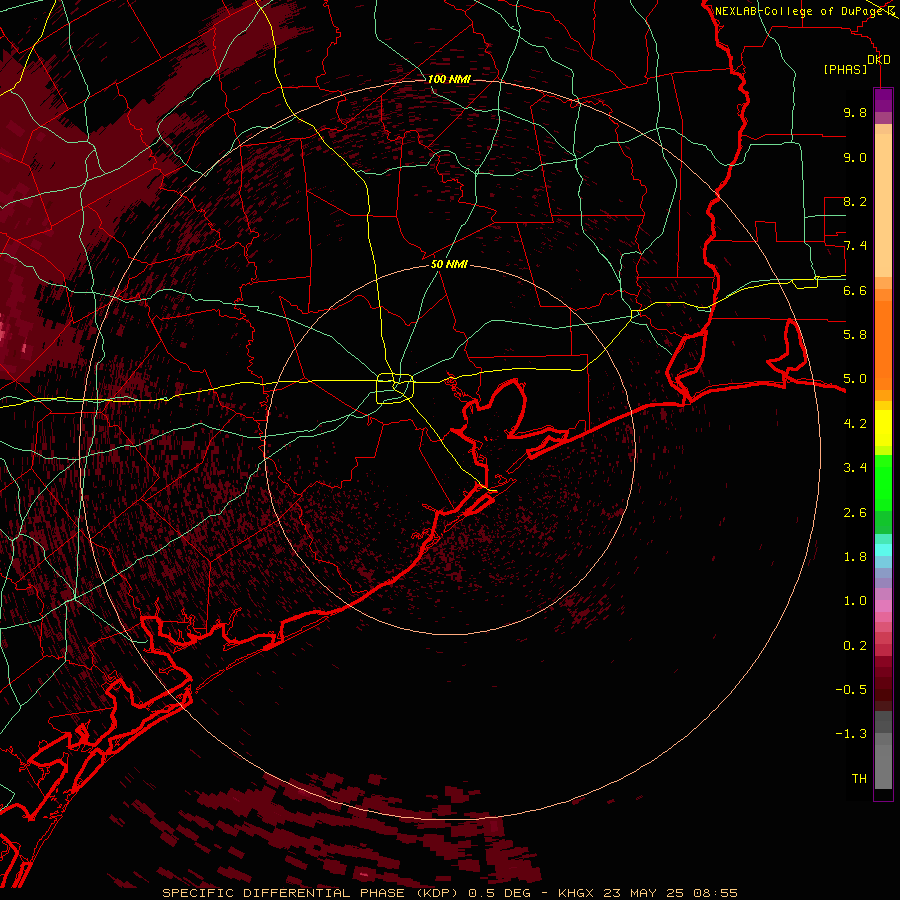Click the gray segment of the color bar

(883, 750)
